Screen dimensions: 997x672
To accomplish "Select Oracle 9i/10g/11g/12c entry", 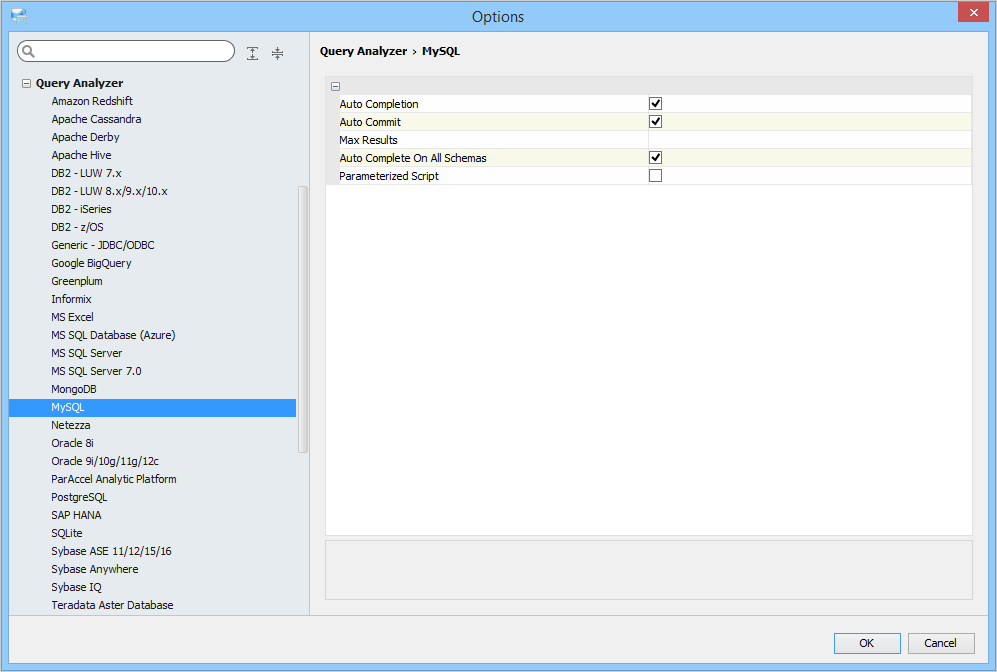I will coord(105,462).
